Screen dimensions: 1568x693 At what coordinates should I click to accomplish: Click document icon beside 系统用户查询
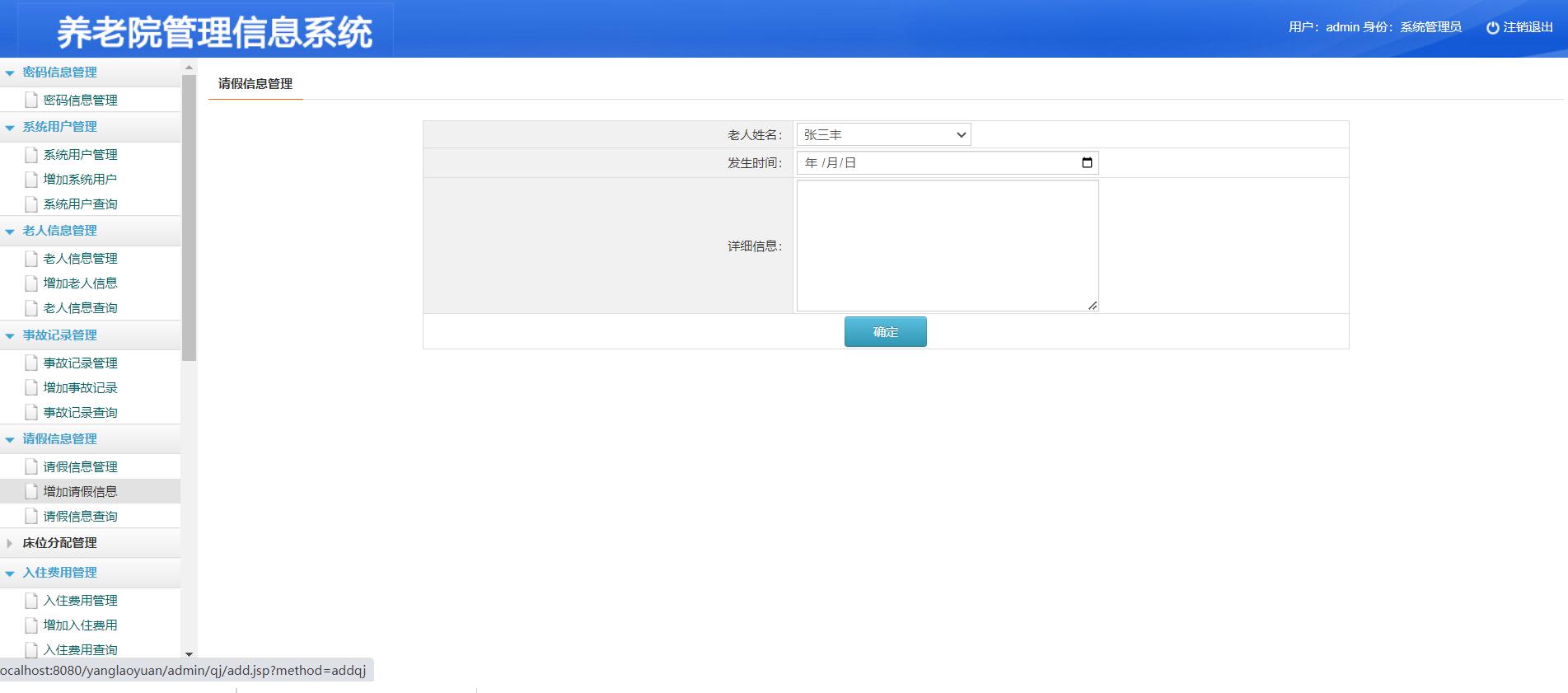pyautogui.click(x=31, y=204)
